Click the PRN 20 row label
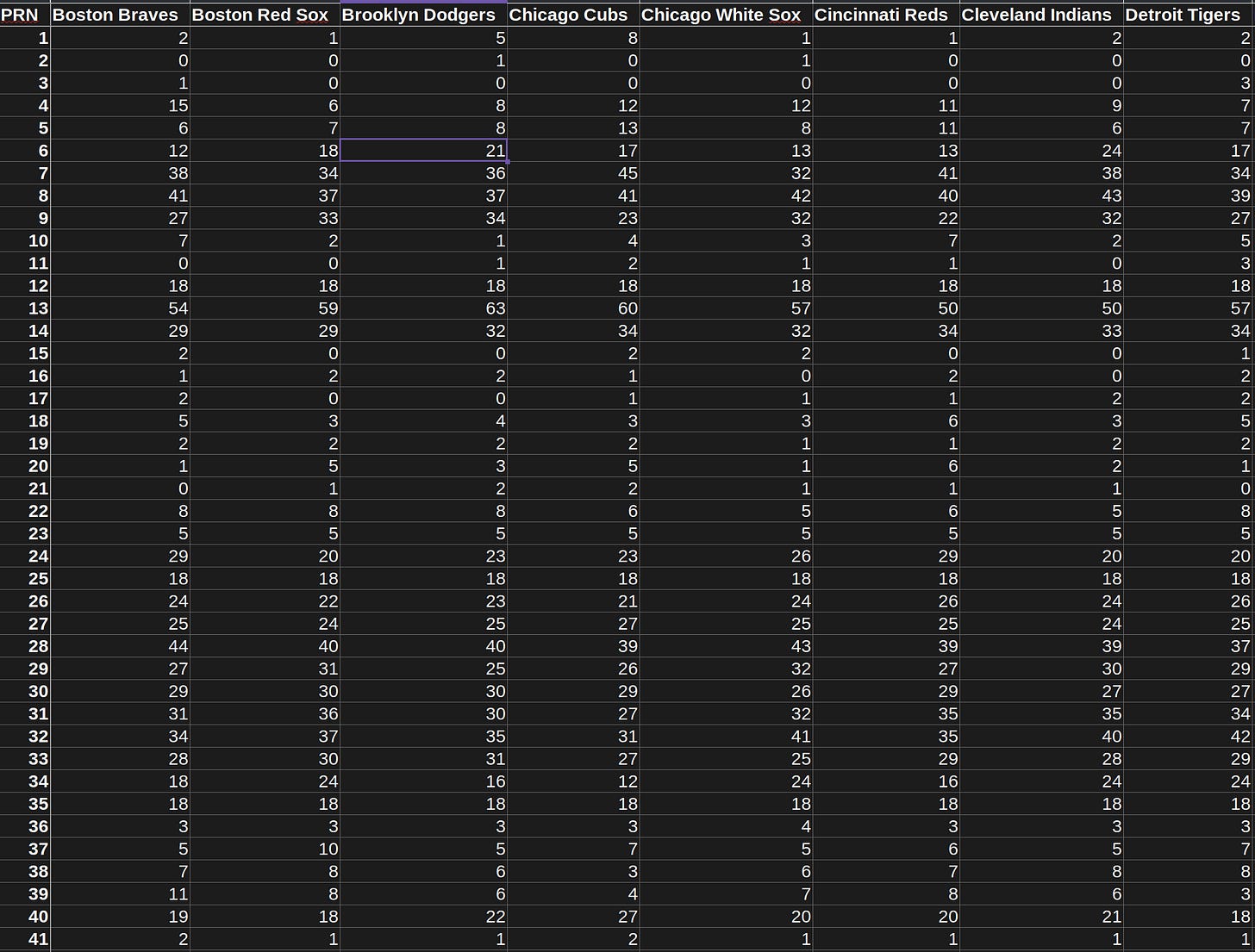Screen dimensions: 1255x952 tap(25, 465)
